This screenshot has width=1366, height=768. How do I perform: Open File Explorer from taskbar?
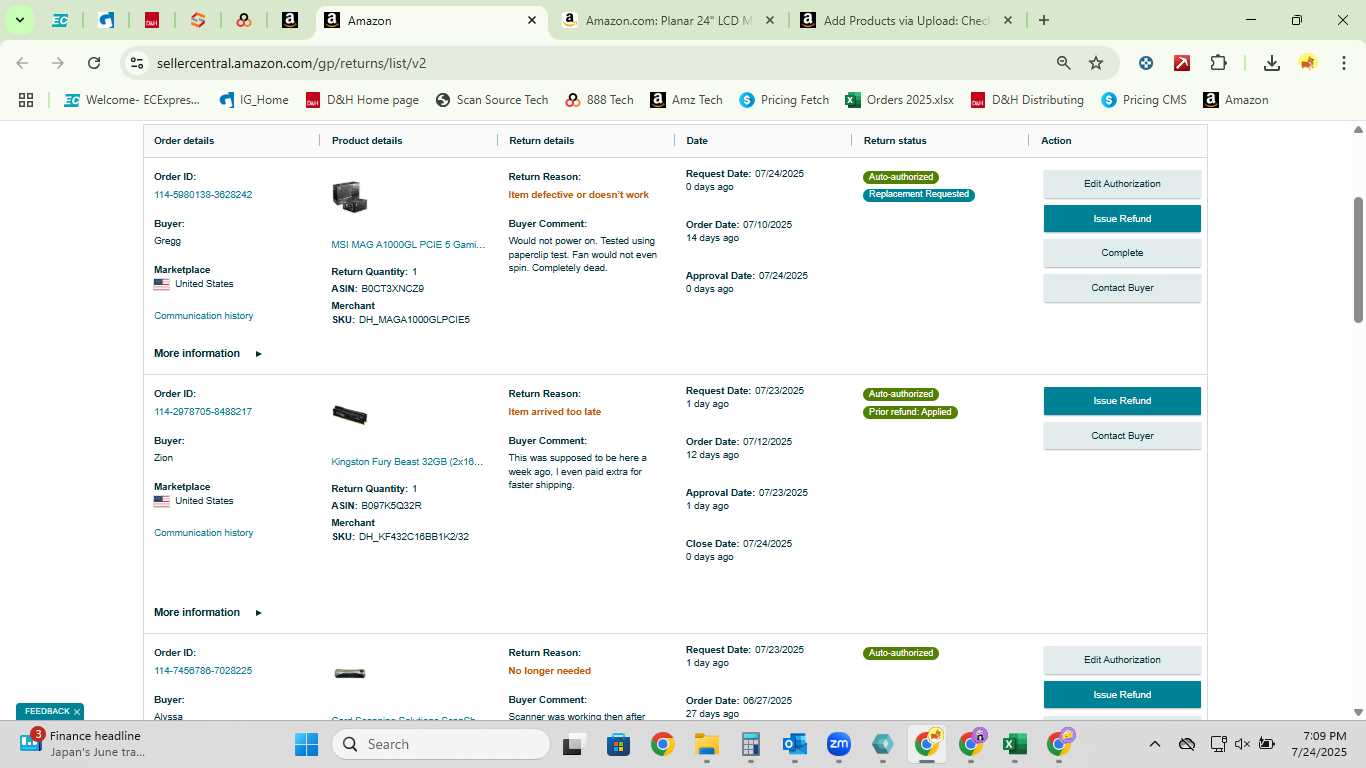coord(707,744)
